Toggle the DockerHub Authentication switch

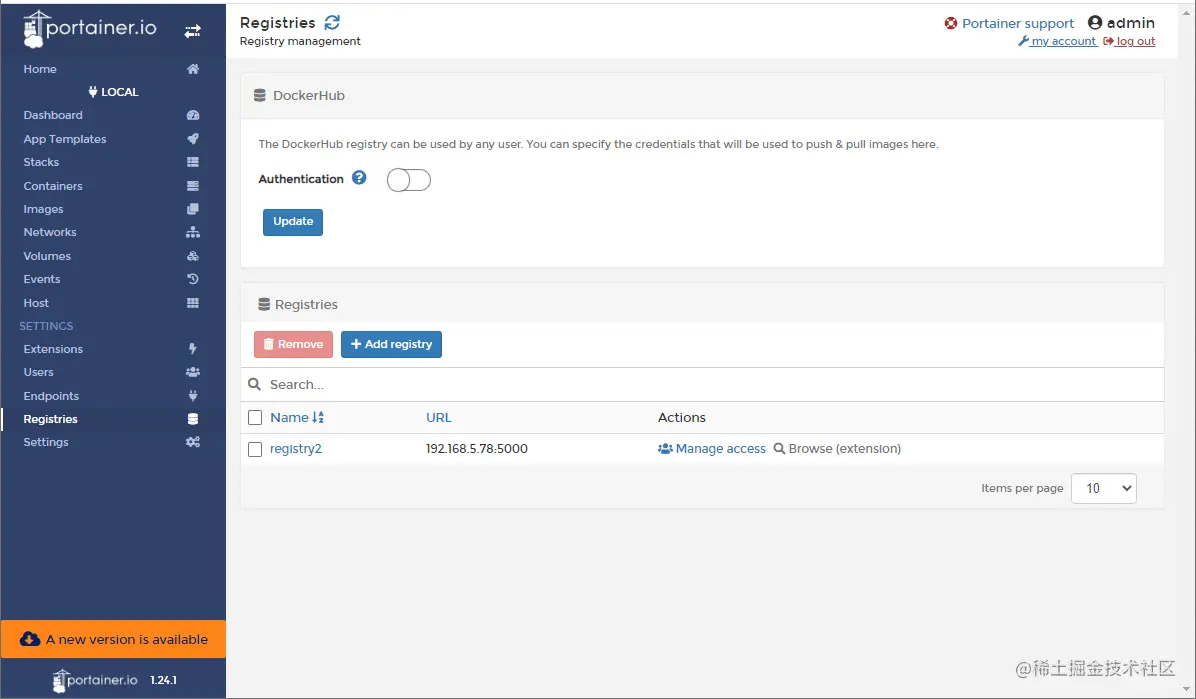(409, 180)
